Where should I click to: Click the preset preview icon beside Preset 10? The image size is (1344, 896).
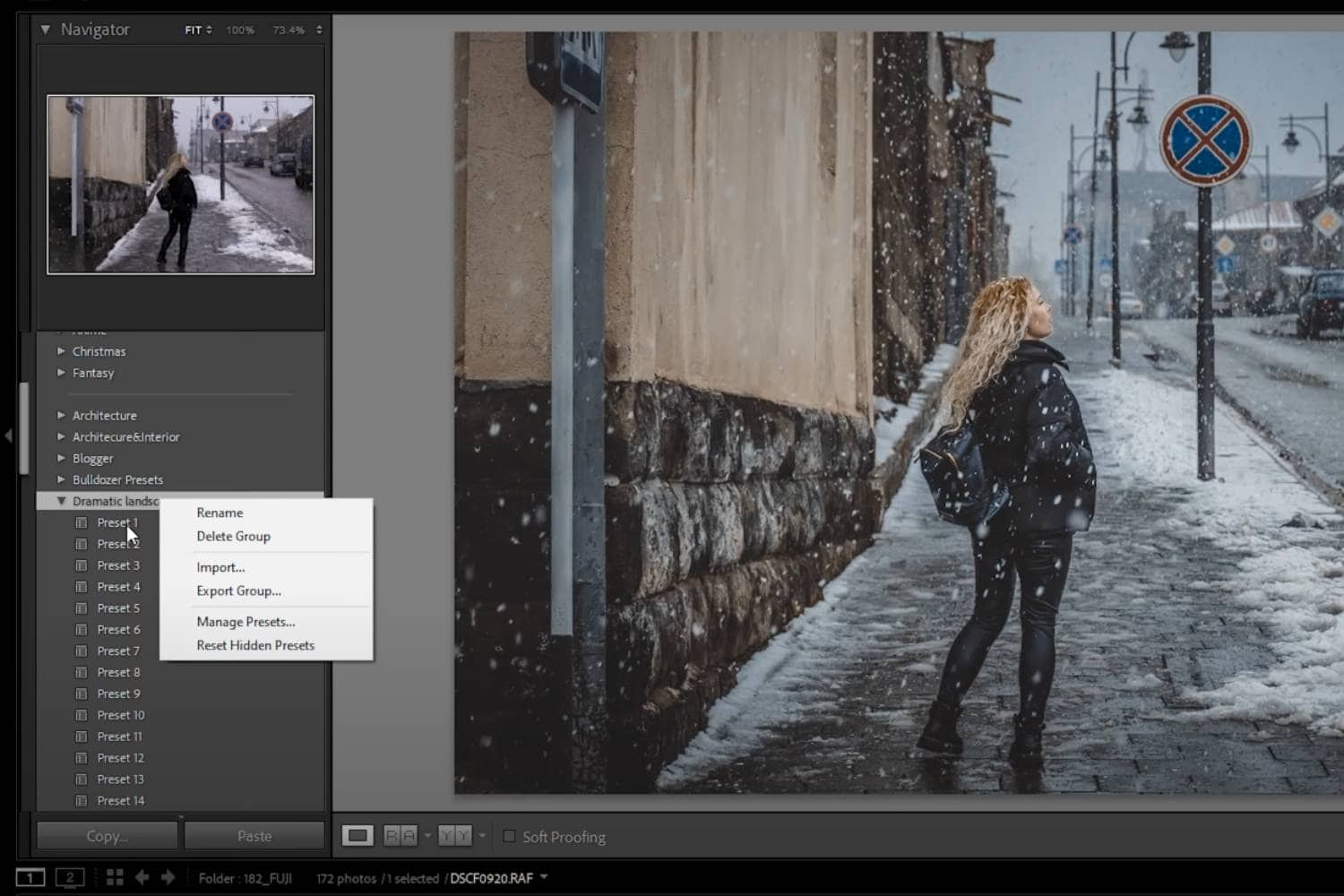(x=81, y=715)
